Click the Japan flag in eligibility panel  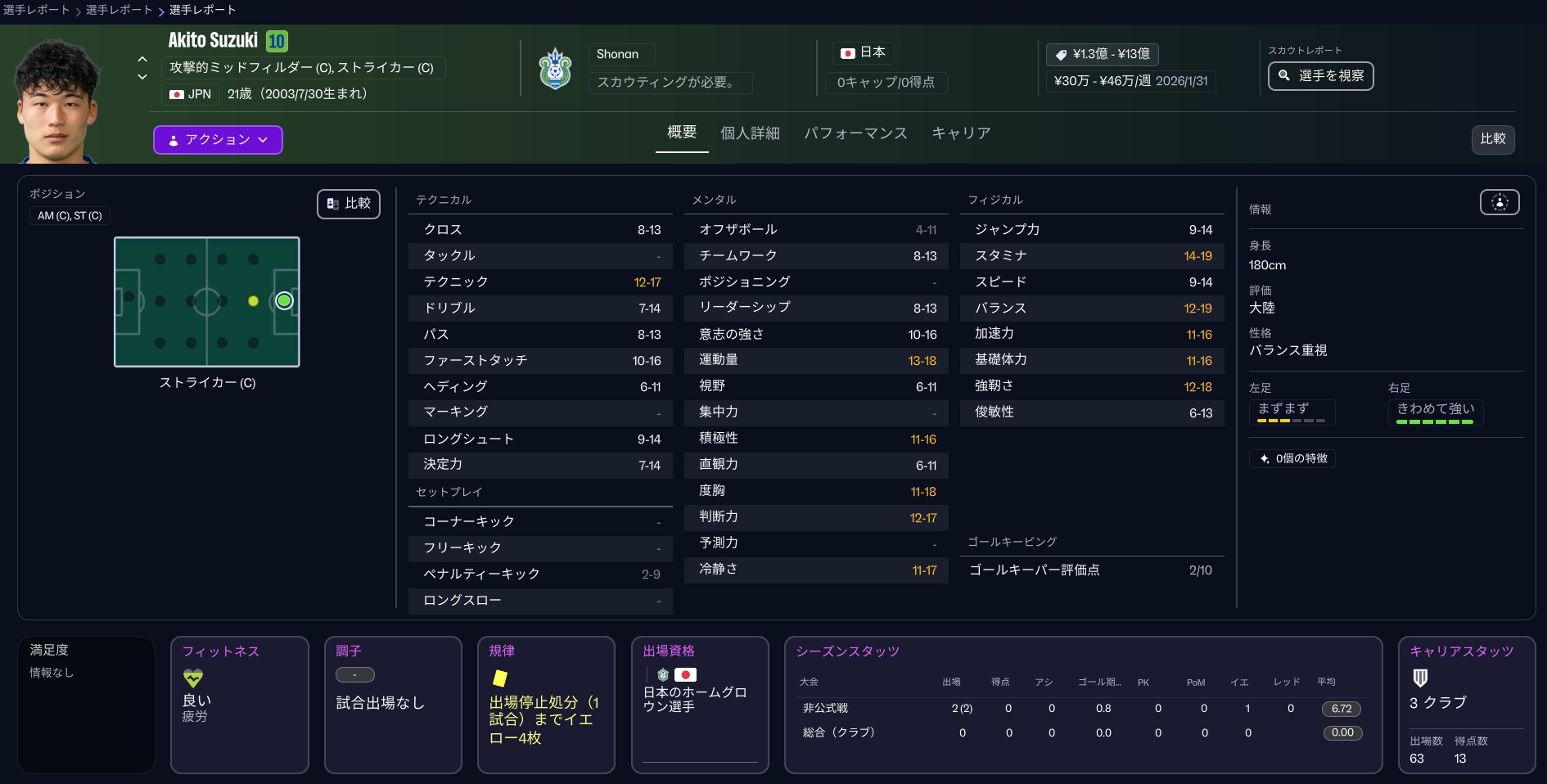coord(685,675)
